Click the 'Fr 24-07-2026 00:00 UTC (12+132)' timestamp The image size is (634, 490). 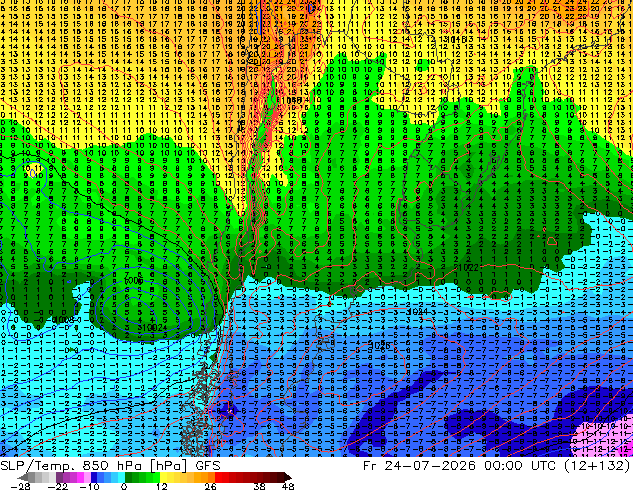coord(497,466)
